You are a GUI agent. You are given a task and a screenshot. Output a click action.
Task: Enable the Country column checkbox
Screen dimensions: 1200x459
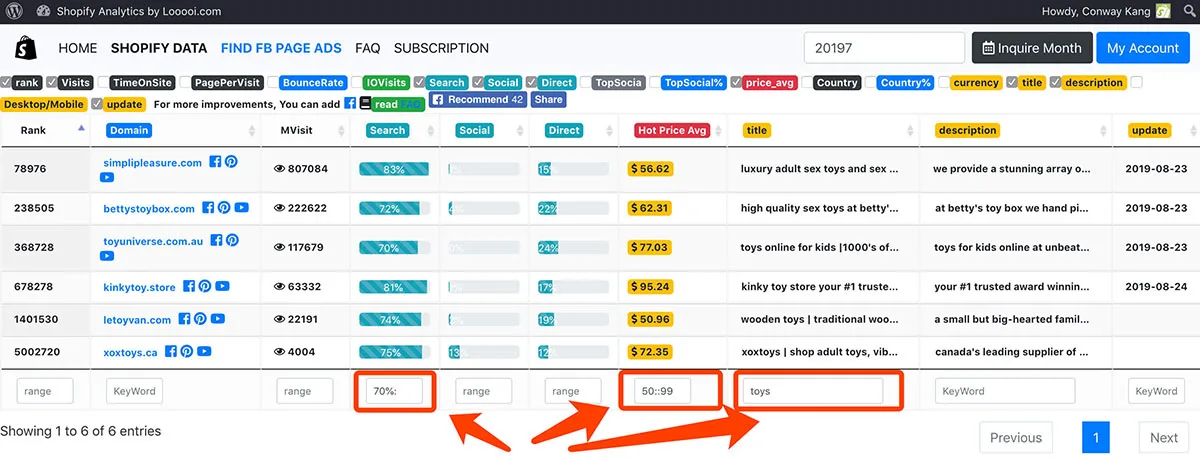coord(807,83)
